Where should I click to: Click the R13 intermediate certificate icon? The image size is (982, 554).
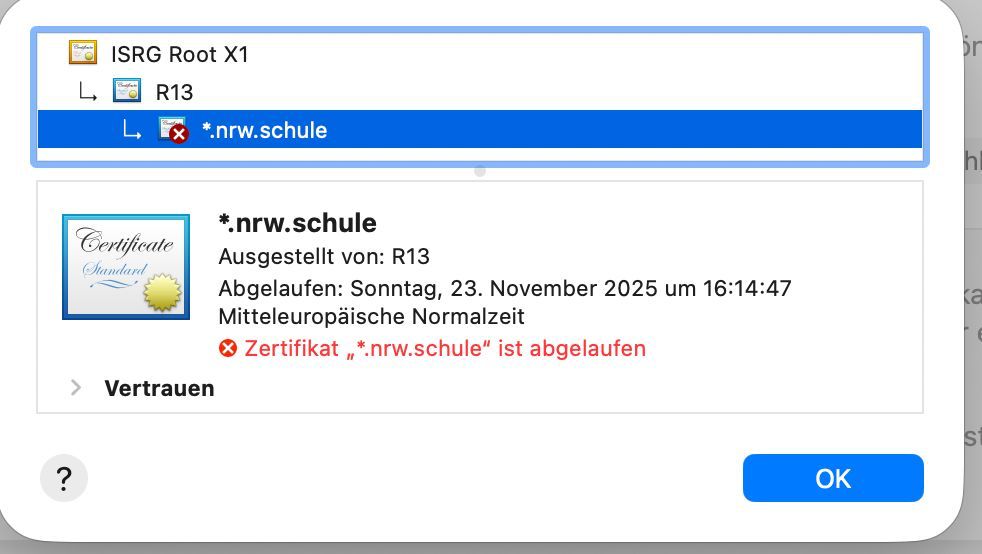(x=127, y=91)
